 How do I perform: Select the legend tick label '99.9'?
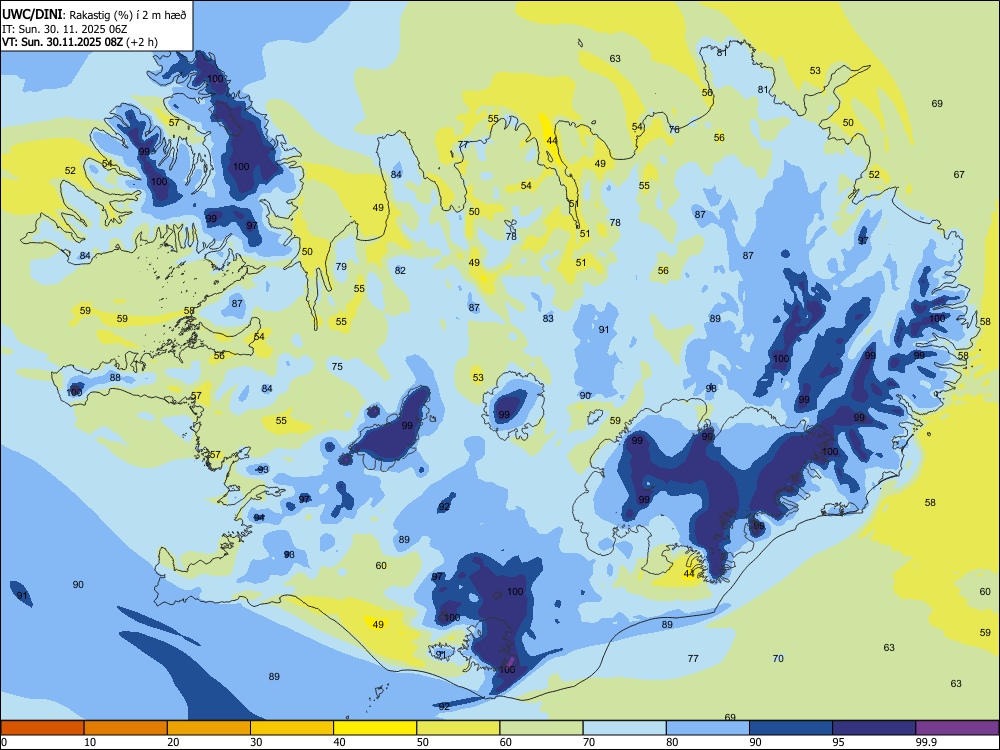point(926,742)
